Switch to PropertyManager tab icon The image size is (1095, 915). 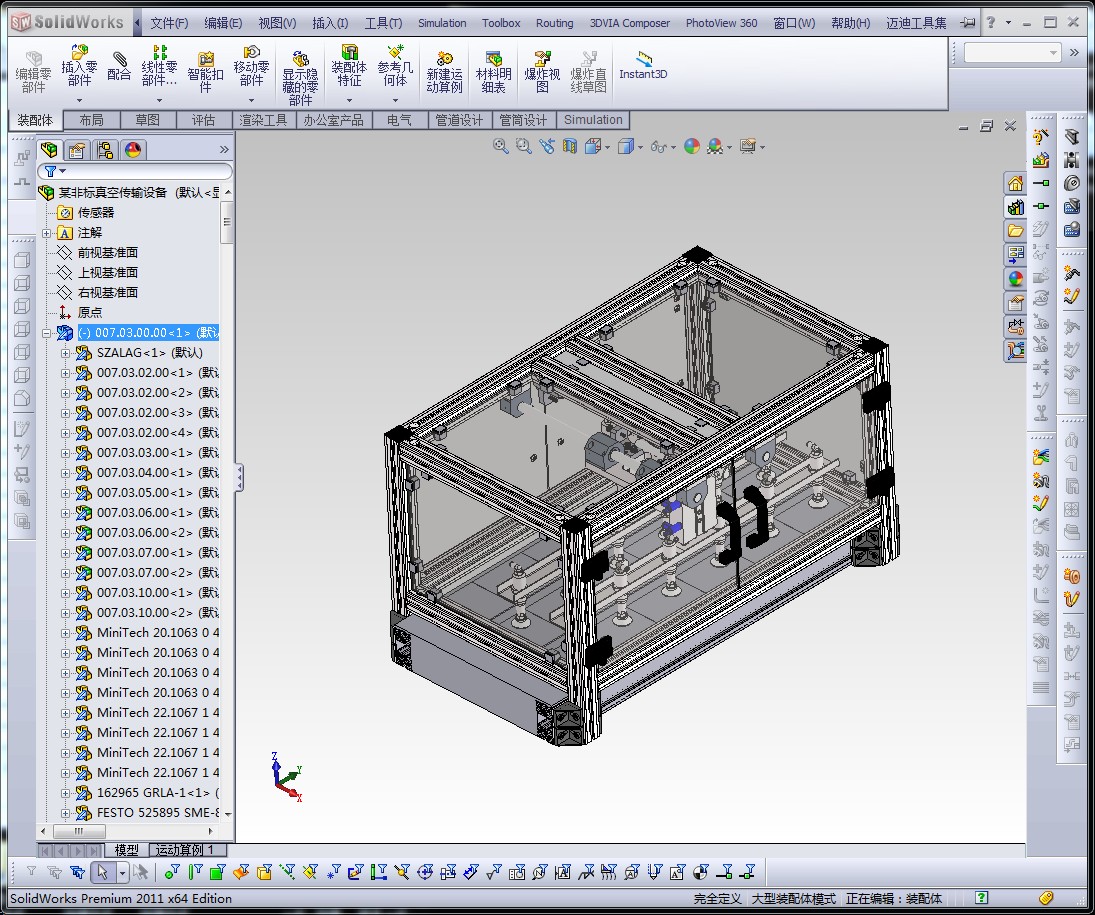[77, 149]
